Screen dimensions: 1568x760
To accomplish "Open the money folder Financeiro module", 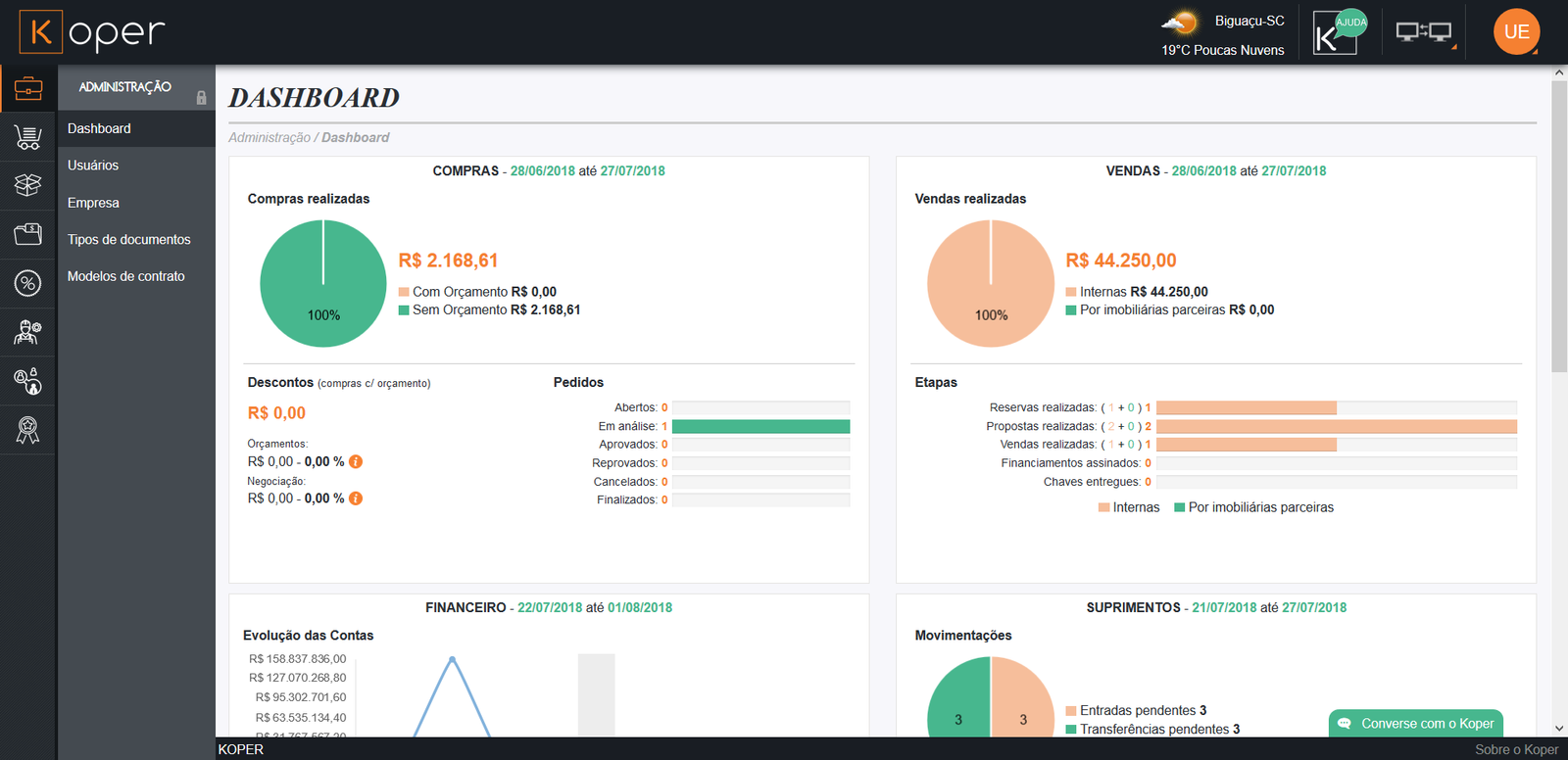I will coord(28,234).
